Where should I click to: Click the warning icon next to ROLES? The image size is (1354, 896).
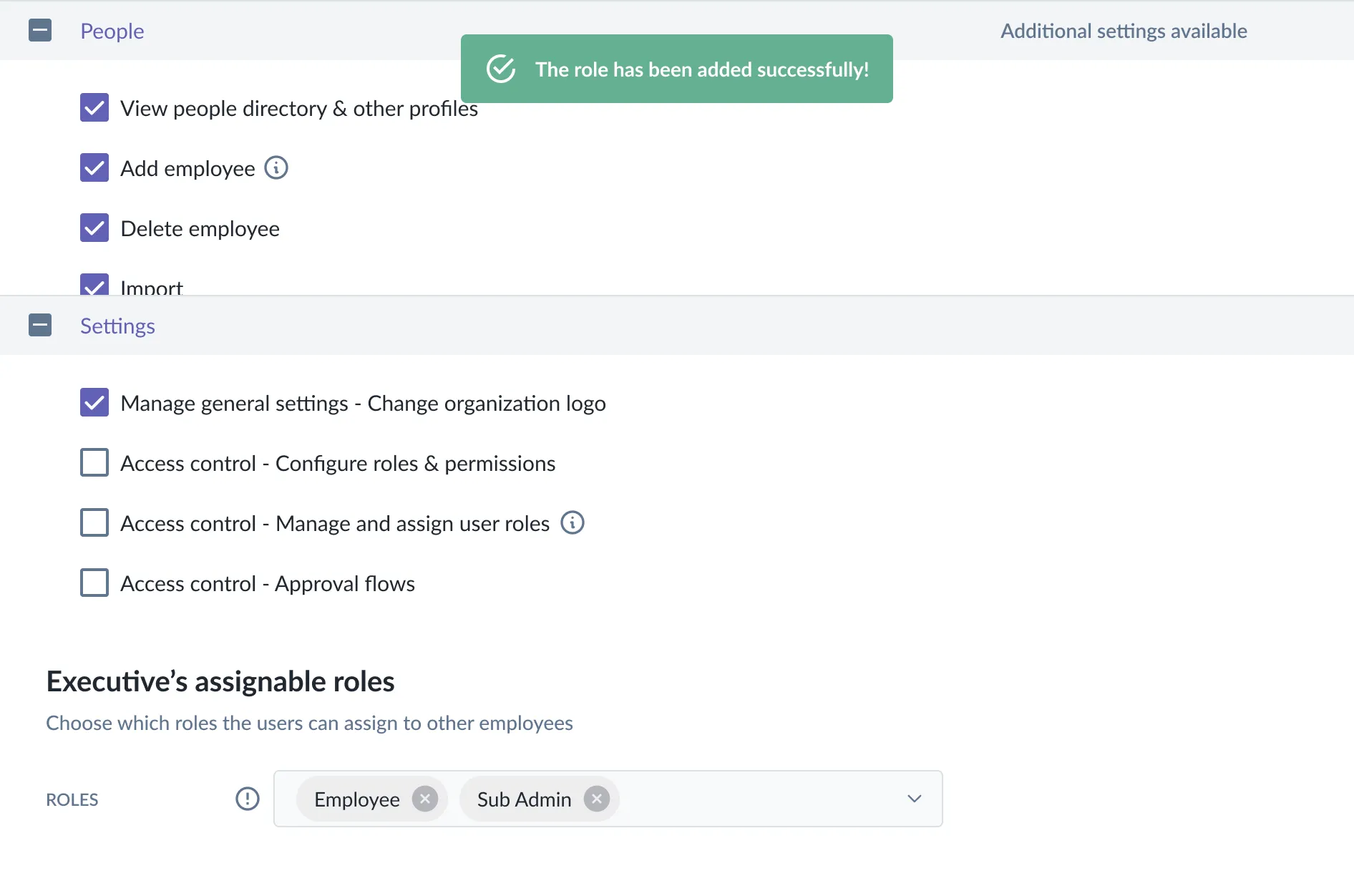coord(248,799)
